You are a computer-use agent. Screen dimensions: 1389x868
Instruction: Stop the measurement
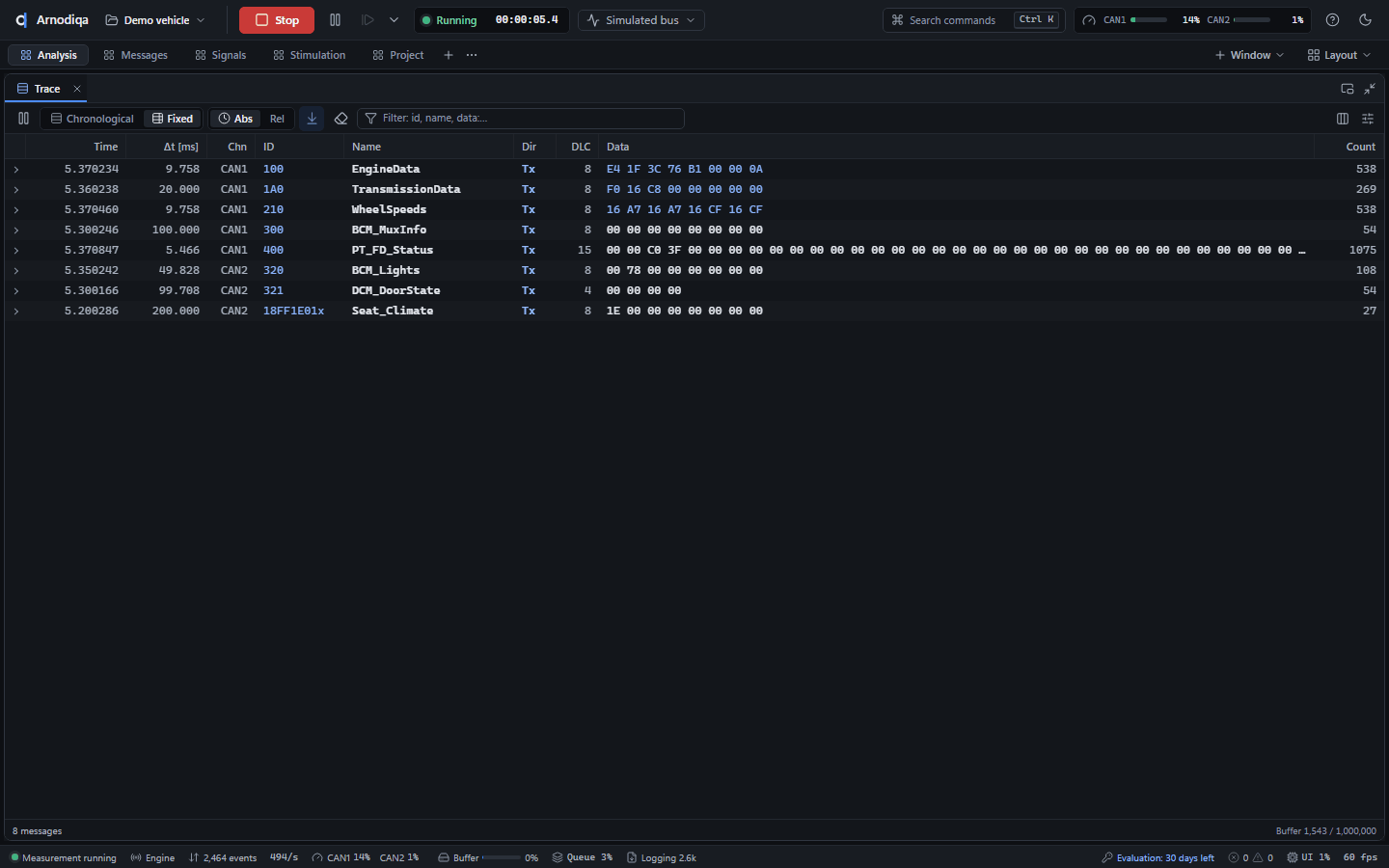277,20
